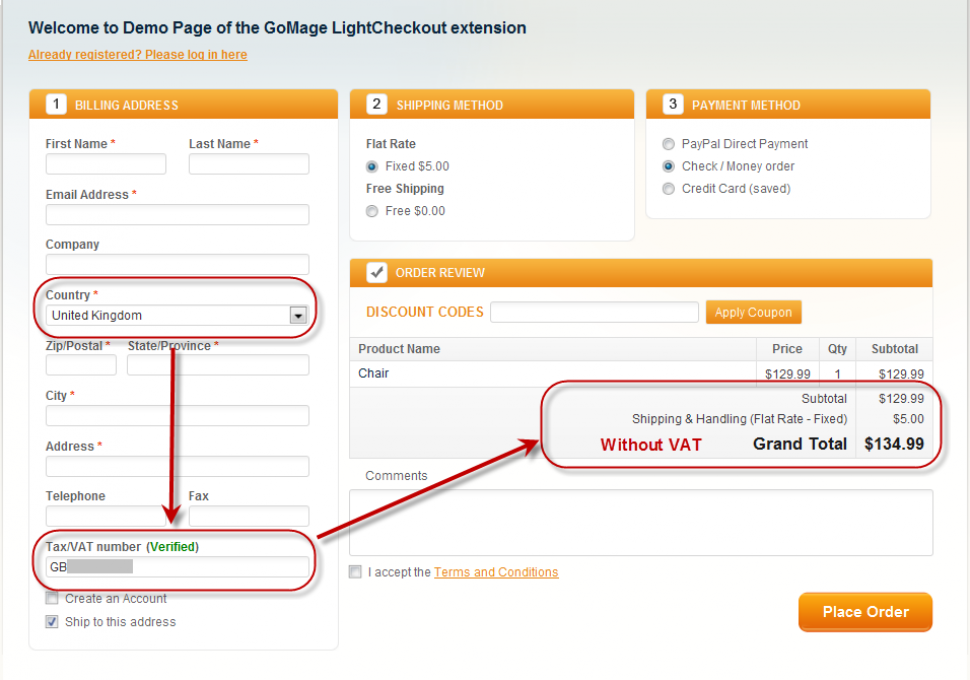Choose PayPal Direct Payment method

[x=668, y=144]
